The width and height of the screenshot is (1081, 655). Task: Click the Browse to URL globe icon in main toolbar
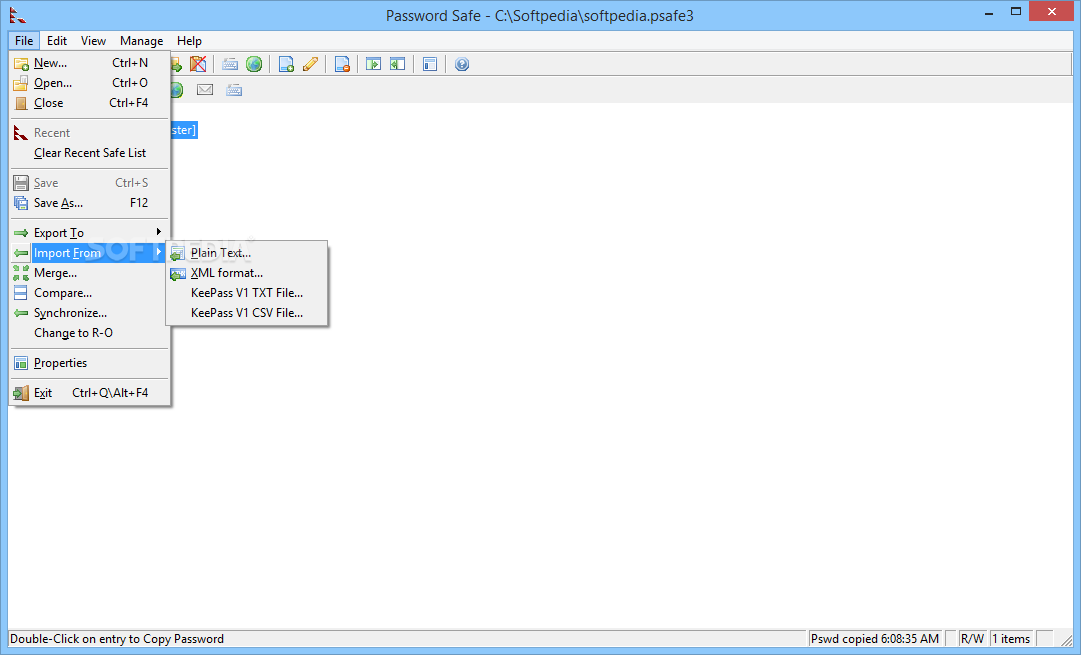254,64
